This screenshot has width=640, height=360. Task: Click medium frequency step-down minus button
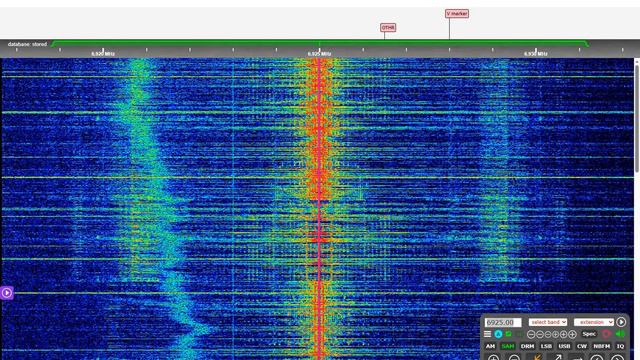[540, 334]
